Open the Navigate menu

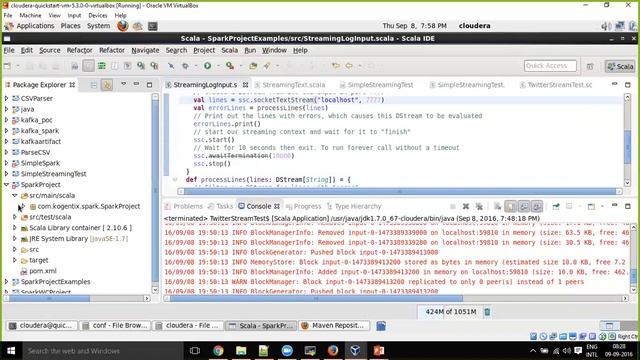(x=145, y=50)
